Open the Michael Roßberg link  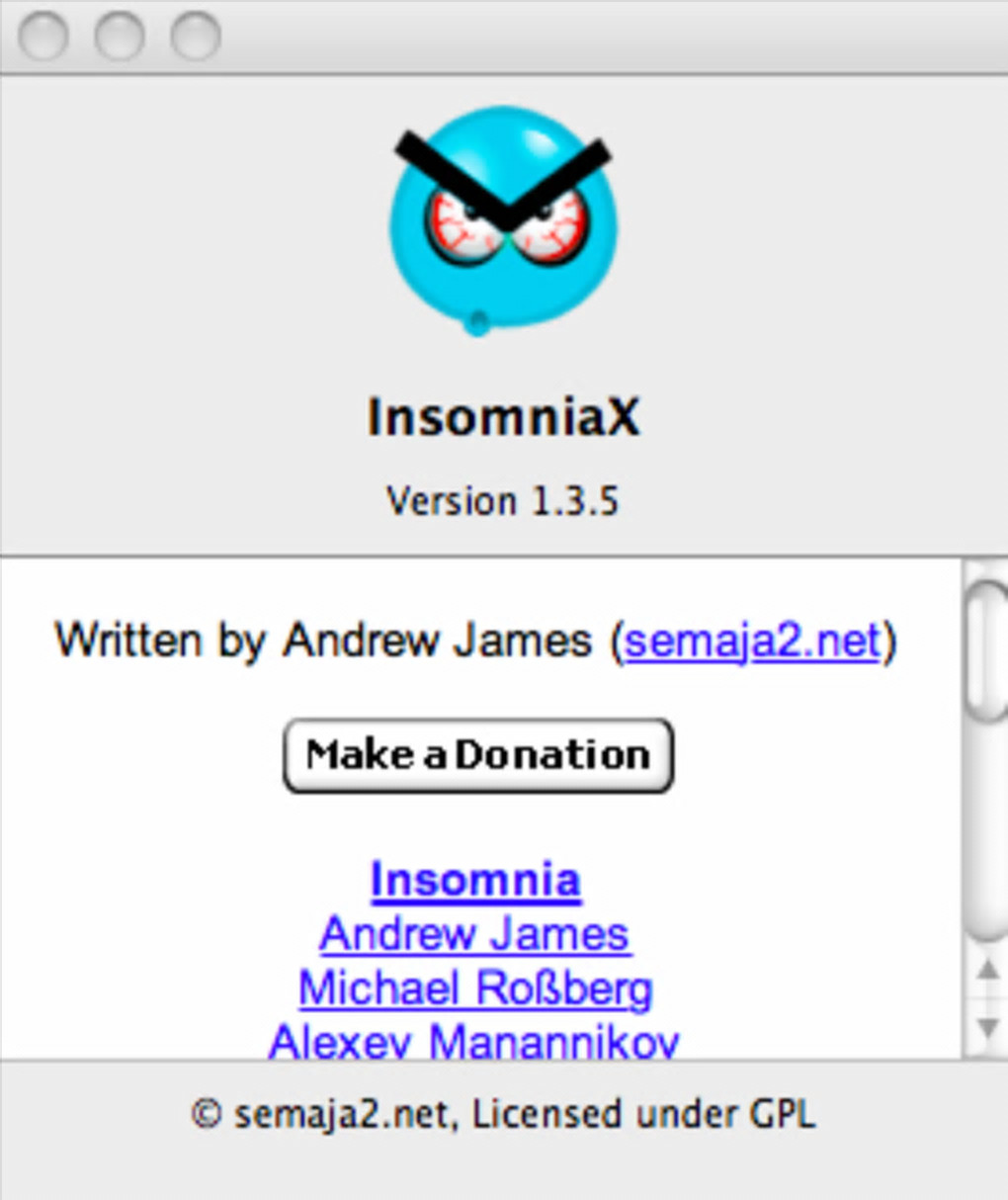tap(475, 987)
